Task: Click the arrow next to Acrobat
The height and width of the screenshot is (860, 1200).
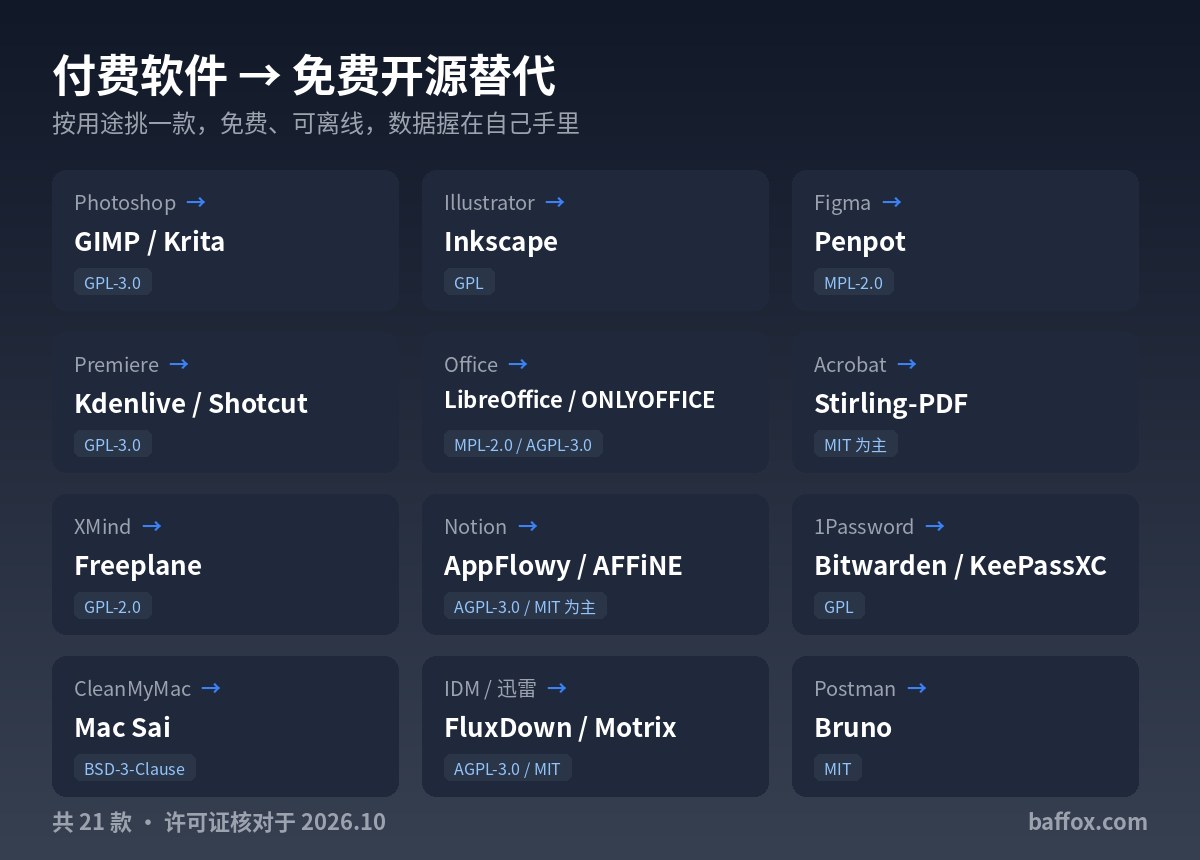Action: [x=907, y=364]
